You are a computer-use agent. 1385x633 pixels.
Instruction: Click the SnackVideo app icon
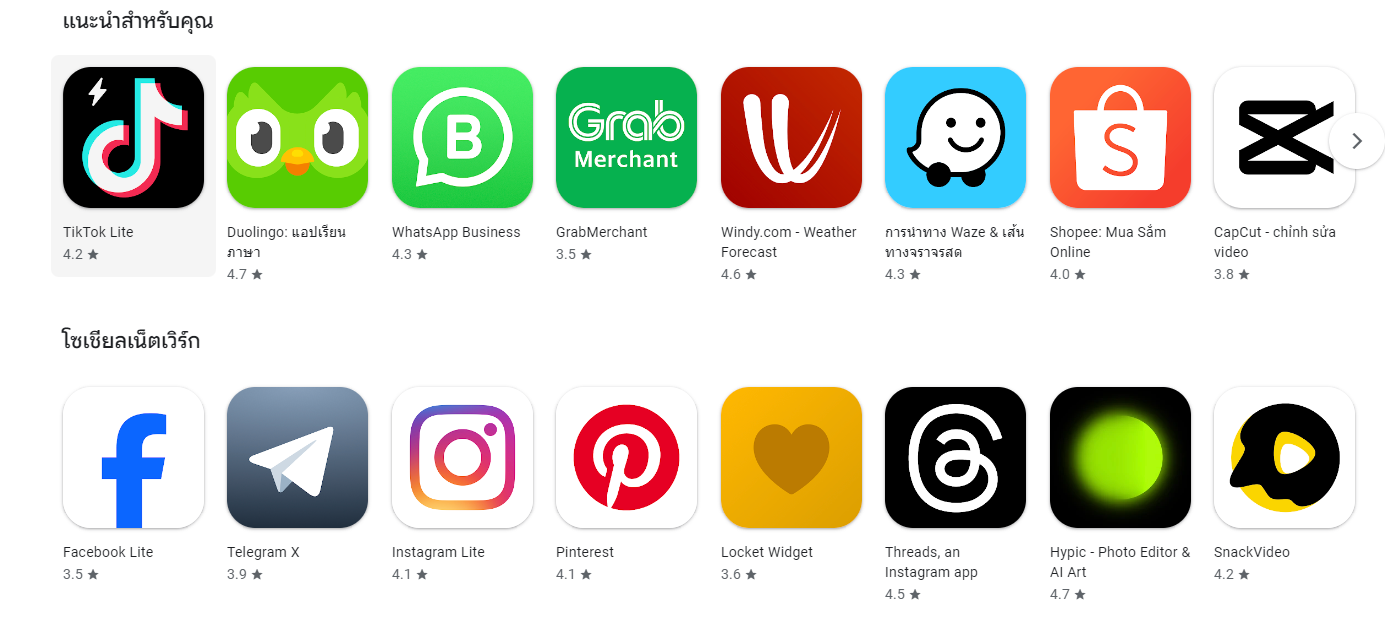1284,457
